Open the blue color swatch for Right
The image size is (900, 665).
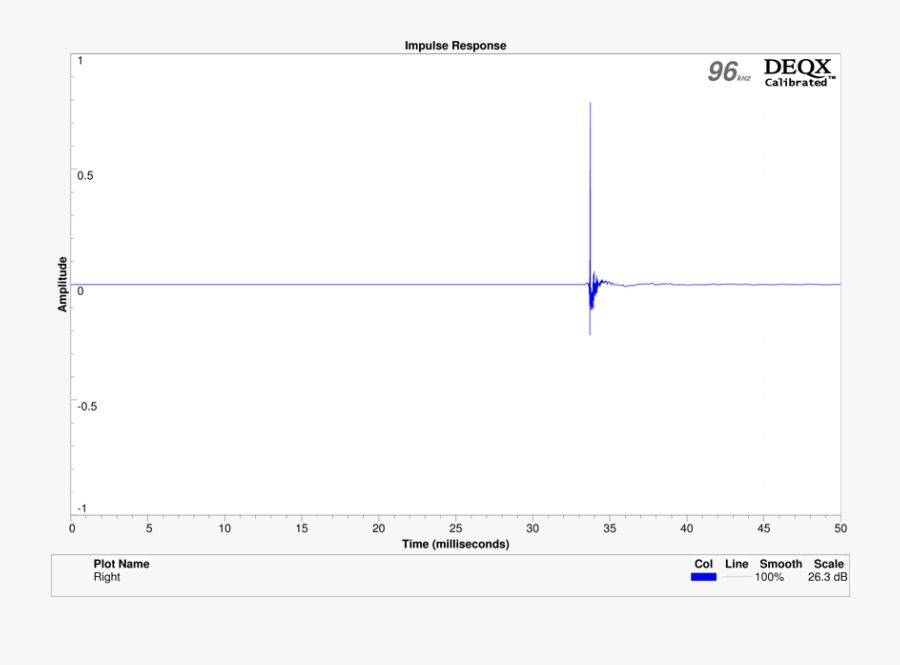pos(703,577)
